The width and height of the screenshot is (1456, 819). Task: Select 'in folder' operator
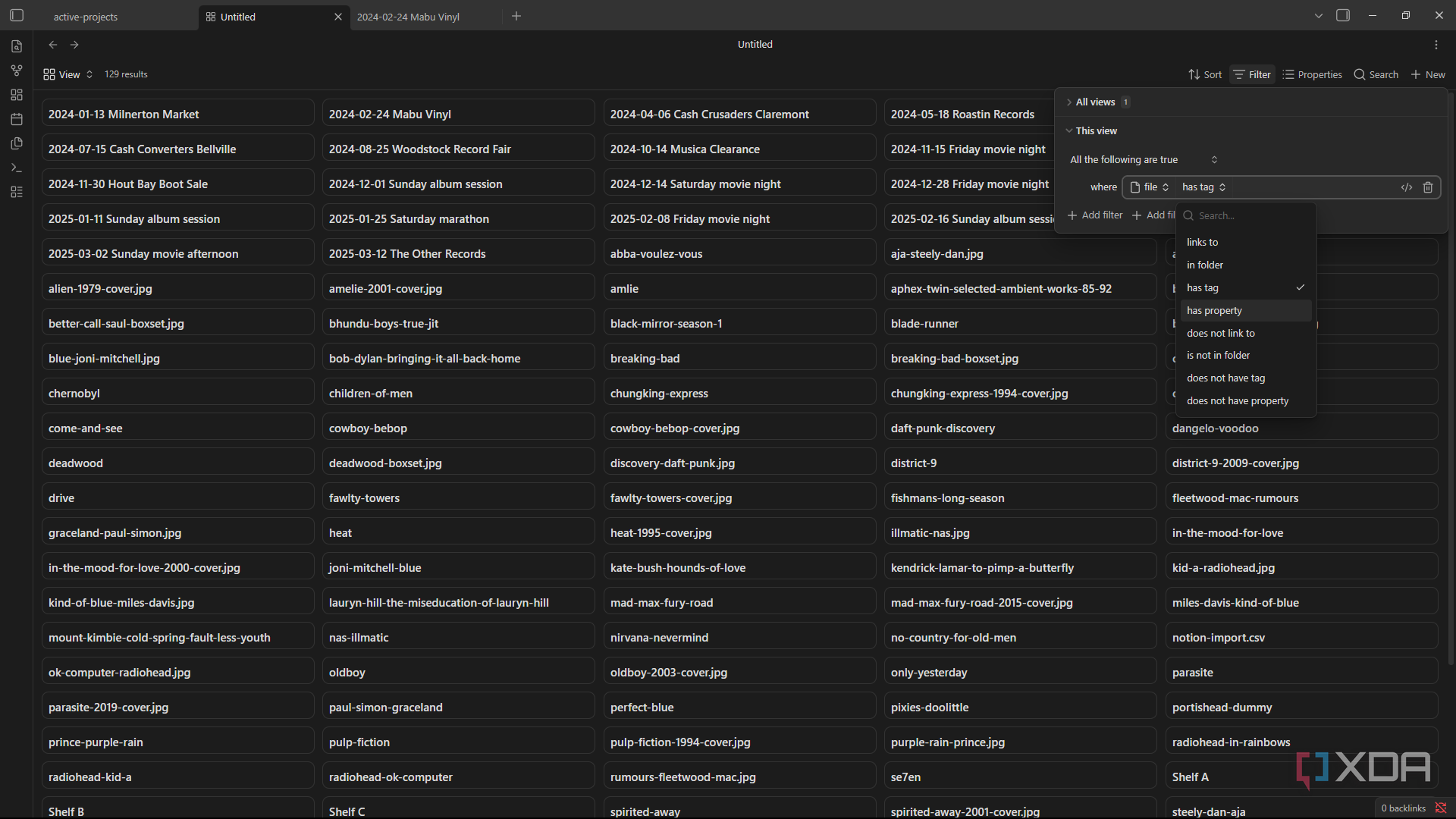(x=1246, y=265)
